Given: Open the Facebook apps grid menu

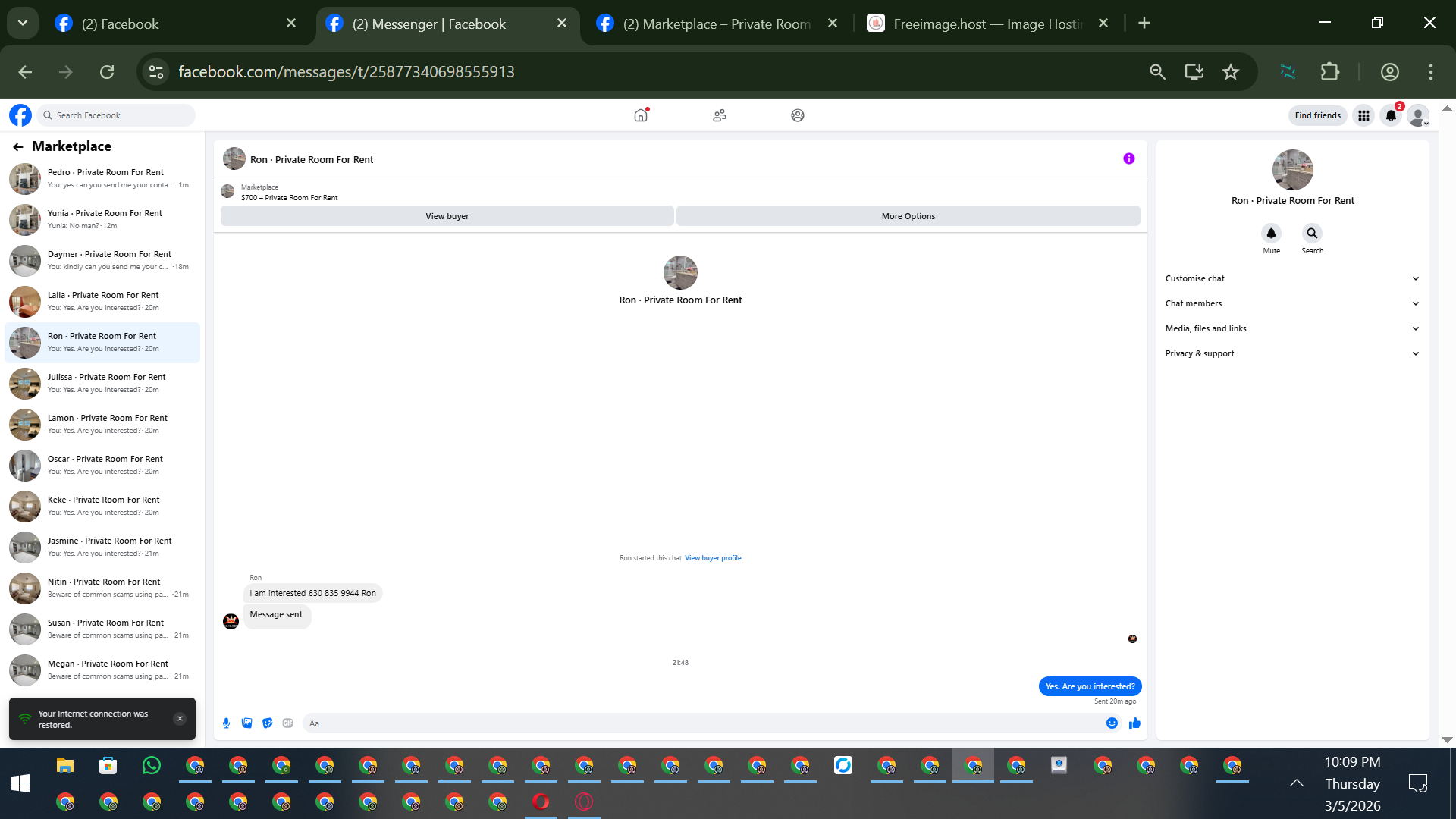Looking at the screenshot, I should pos(1363,115).
